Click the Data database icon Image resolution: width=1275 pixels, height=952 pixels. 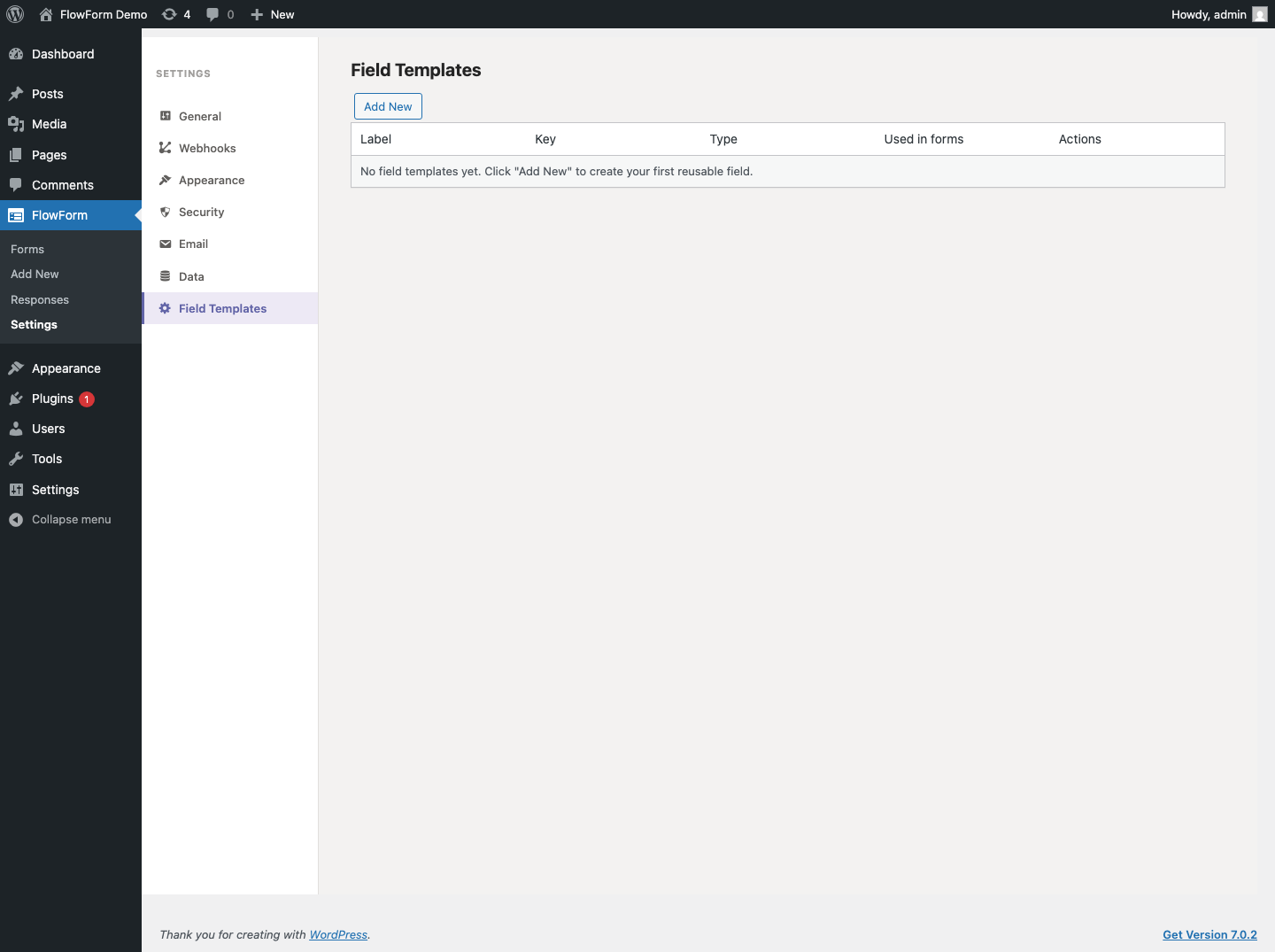point(165,276)
